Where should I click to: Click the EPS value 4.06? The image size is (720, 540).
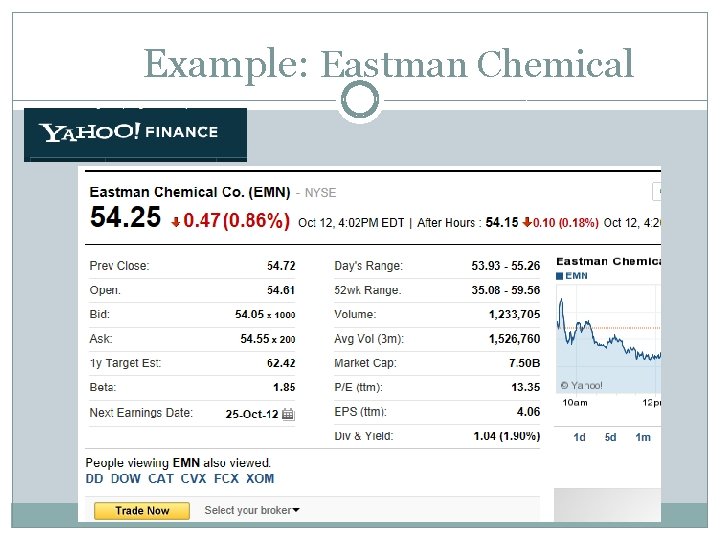coord(529,412)
